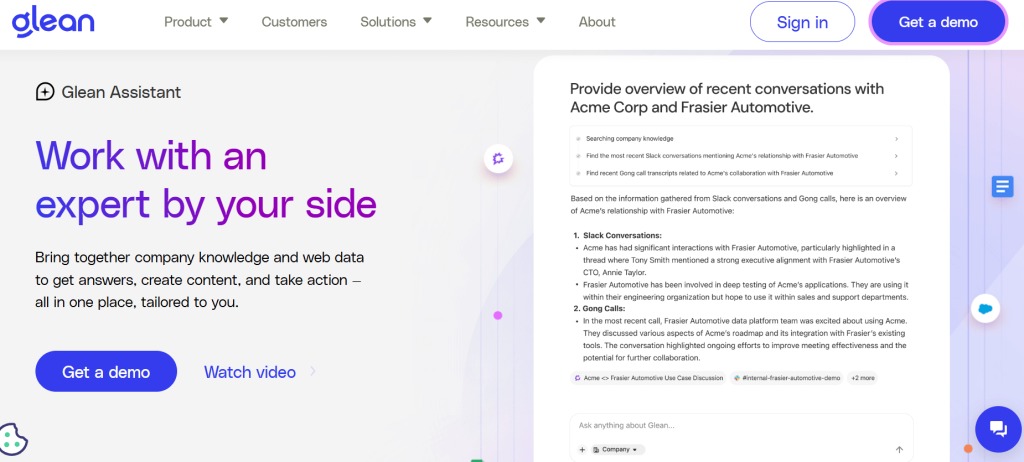Click the Salesforce cloud icon
Viewport: 1024px width, 462px height.
(x=985, y=308)
